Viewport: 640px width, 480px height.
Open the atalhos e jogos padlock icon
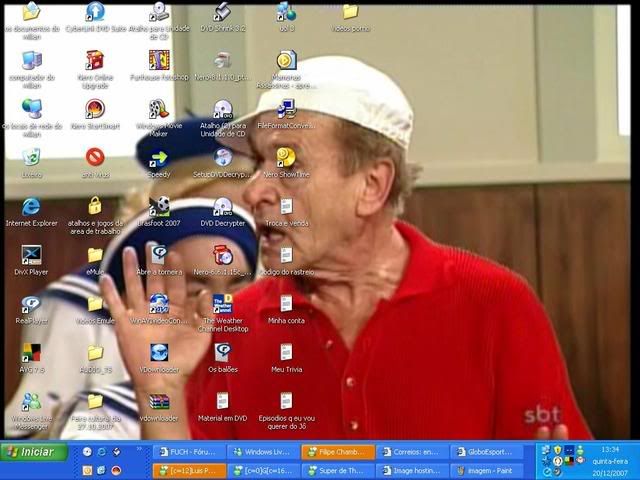pyautogui.click(x=95, y=205)
